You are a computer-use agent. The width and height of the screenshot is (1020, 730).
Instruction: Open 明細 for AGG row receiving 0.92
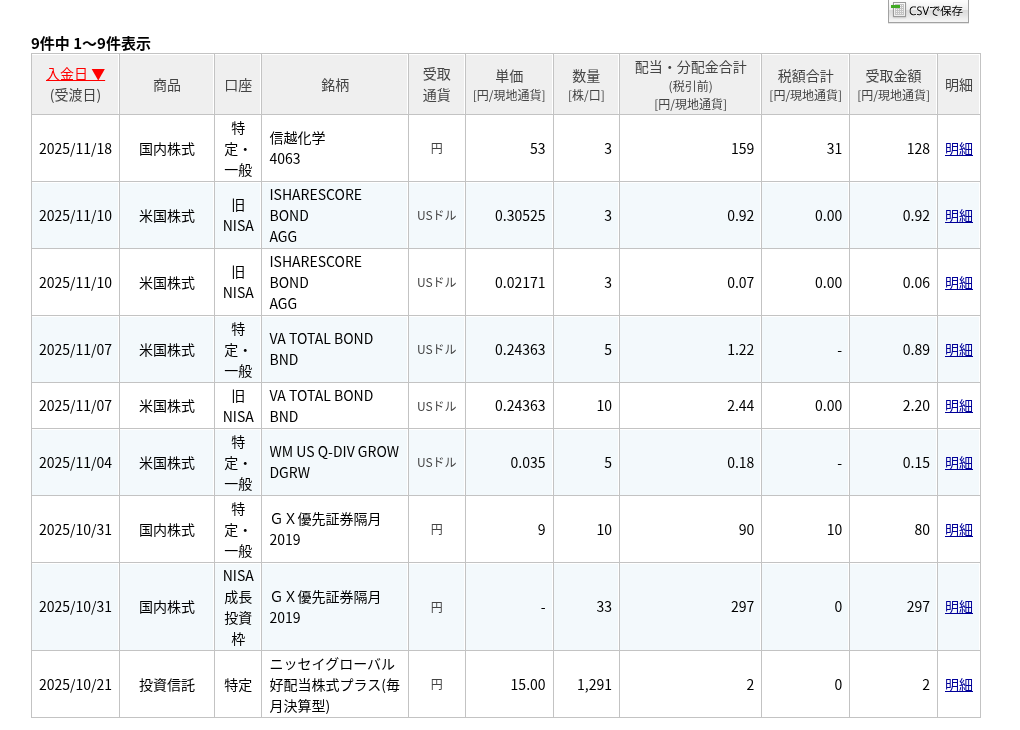tap(958, 215)
